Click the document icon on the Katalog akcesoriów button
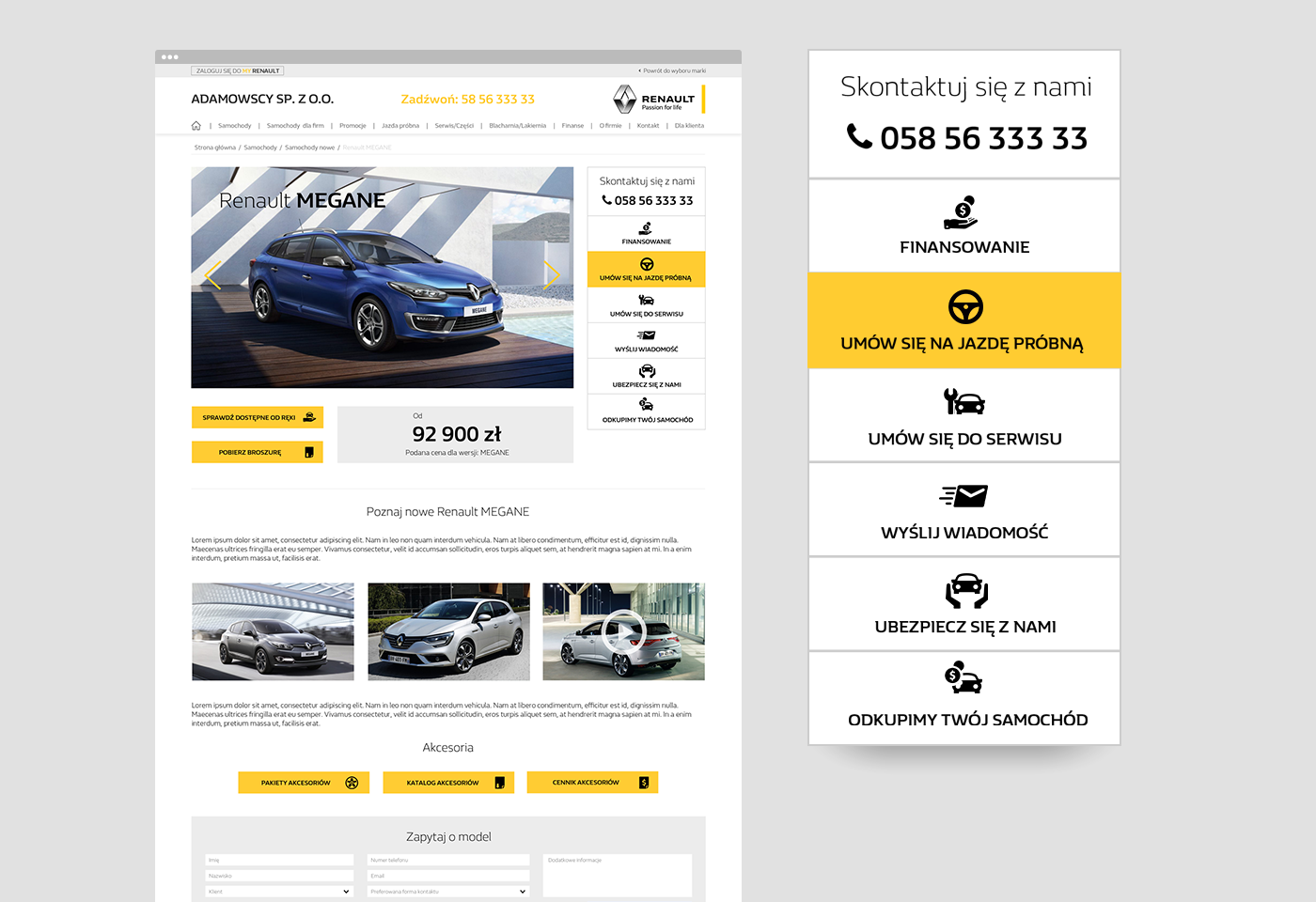This screenshot has height=902, width=1316. 500,783
